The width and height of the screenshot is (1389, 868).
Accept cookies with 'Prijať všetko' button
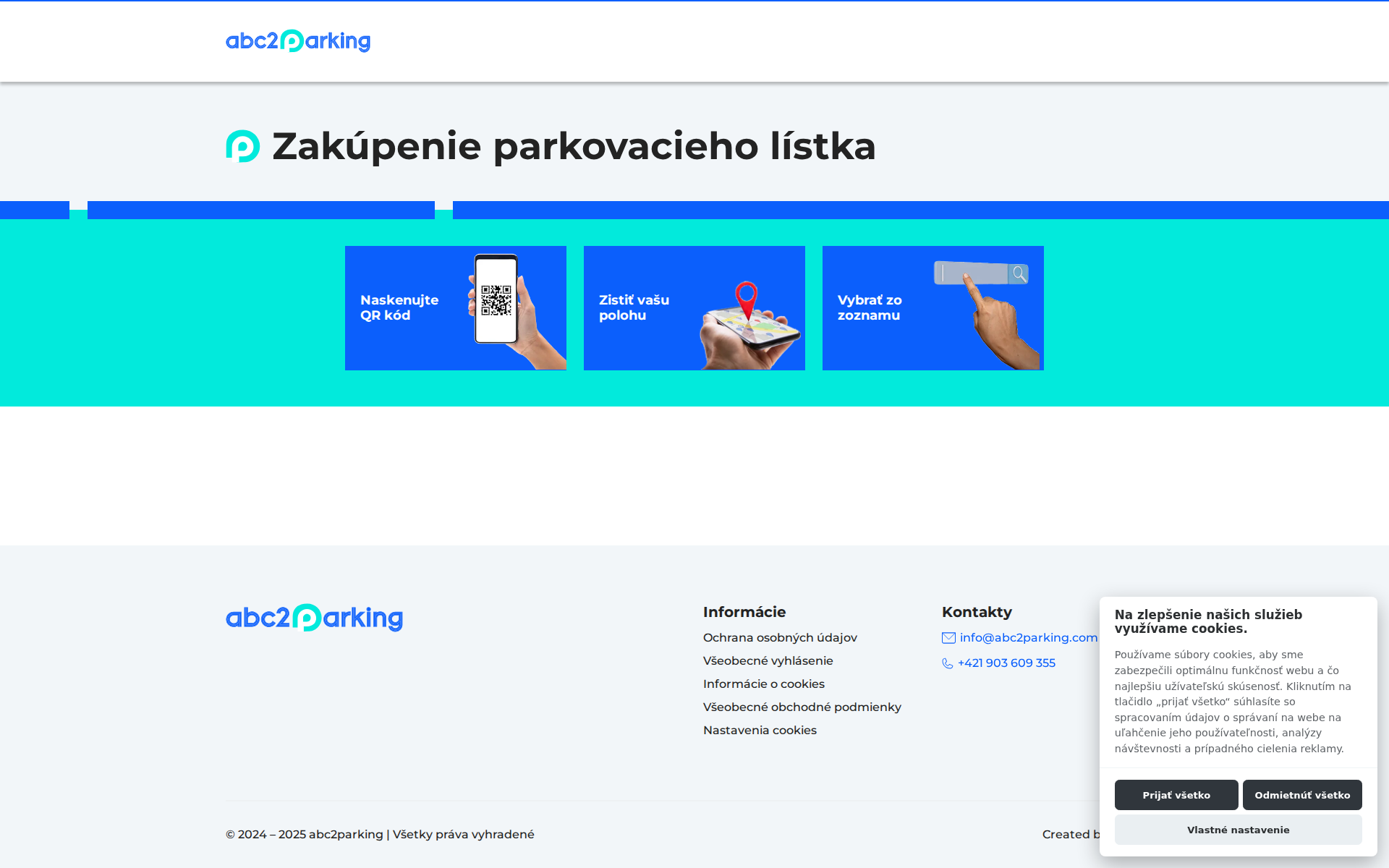click(x=1176, y=795)
